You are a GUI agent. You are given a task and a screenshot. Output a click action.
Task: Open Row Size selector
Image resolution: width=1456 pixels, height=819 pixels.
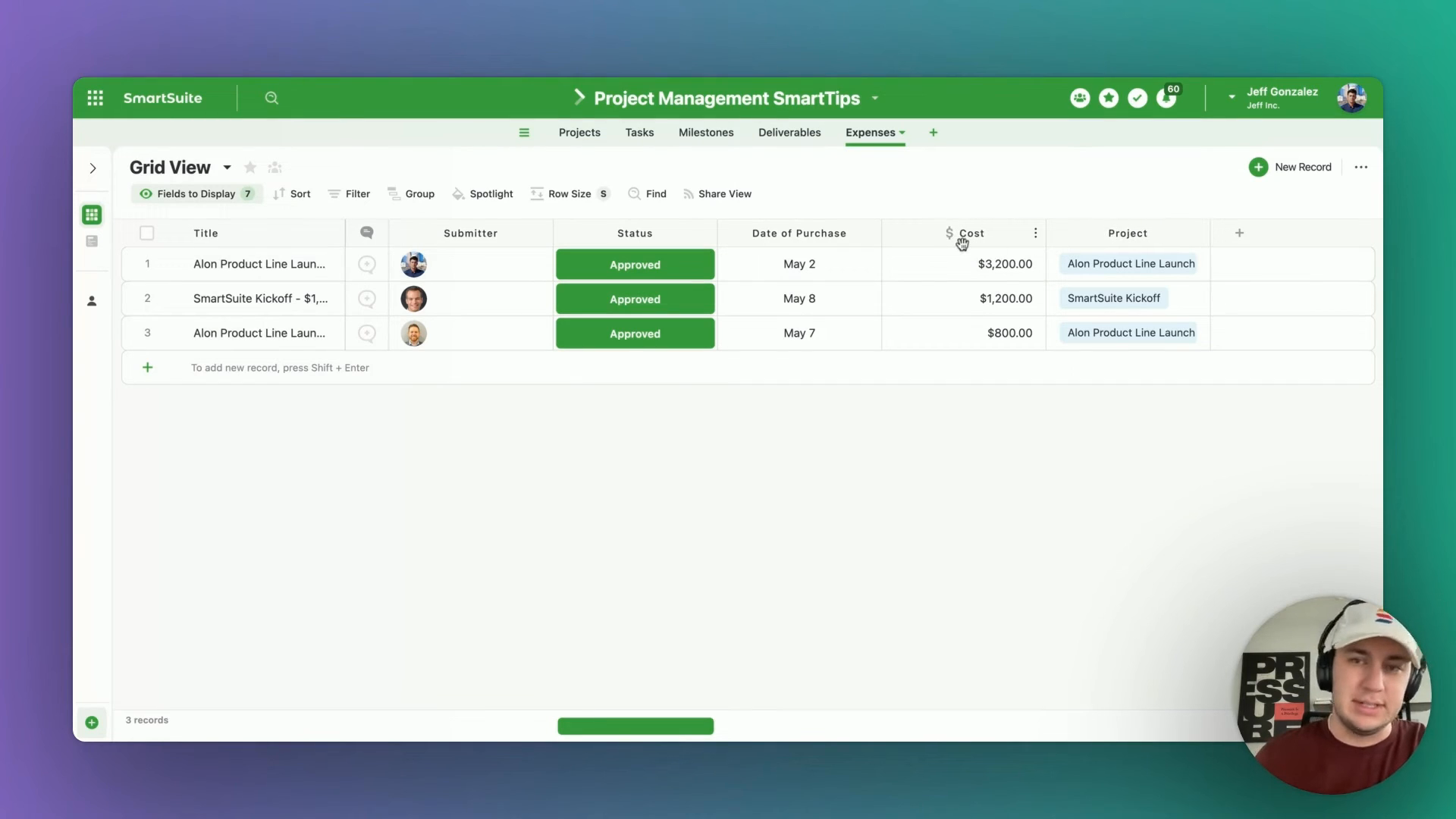click(x=570, y=194)
